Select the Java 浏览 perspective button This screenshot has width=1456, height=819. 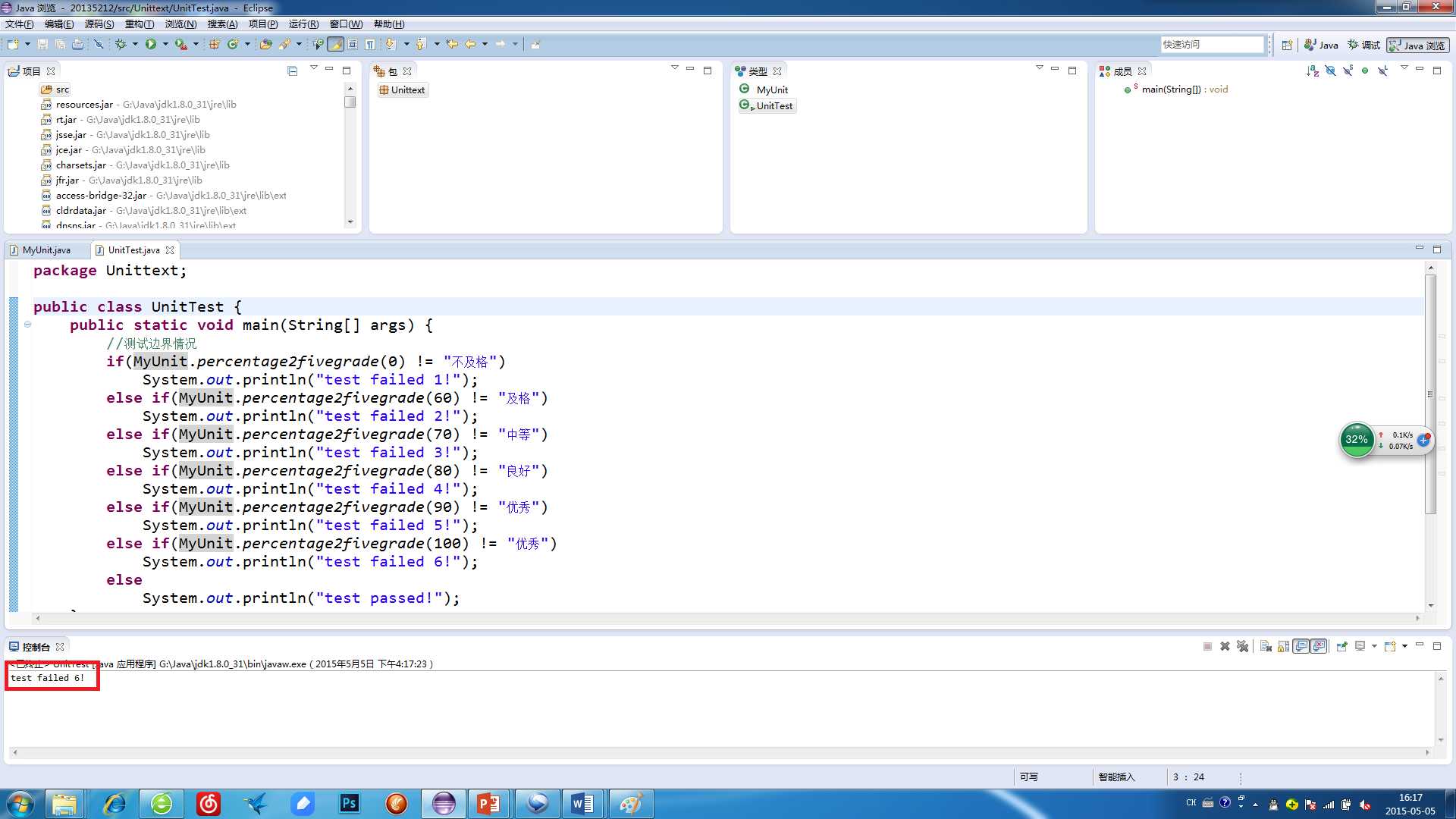1418,45
